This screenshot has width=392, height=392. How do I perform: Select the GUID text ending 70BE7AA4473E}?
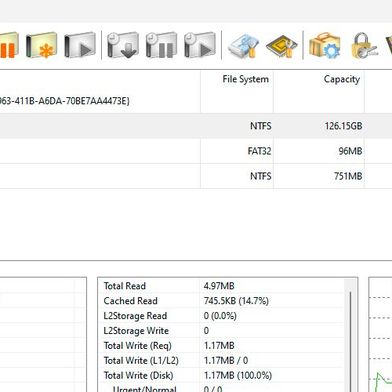tap(65, 101)
